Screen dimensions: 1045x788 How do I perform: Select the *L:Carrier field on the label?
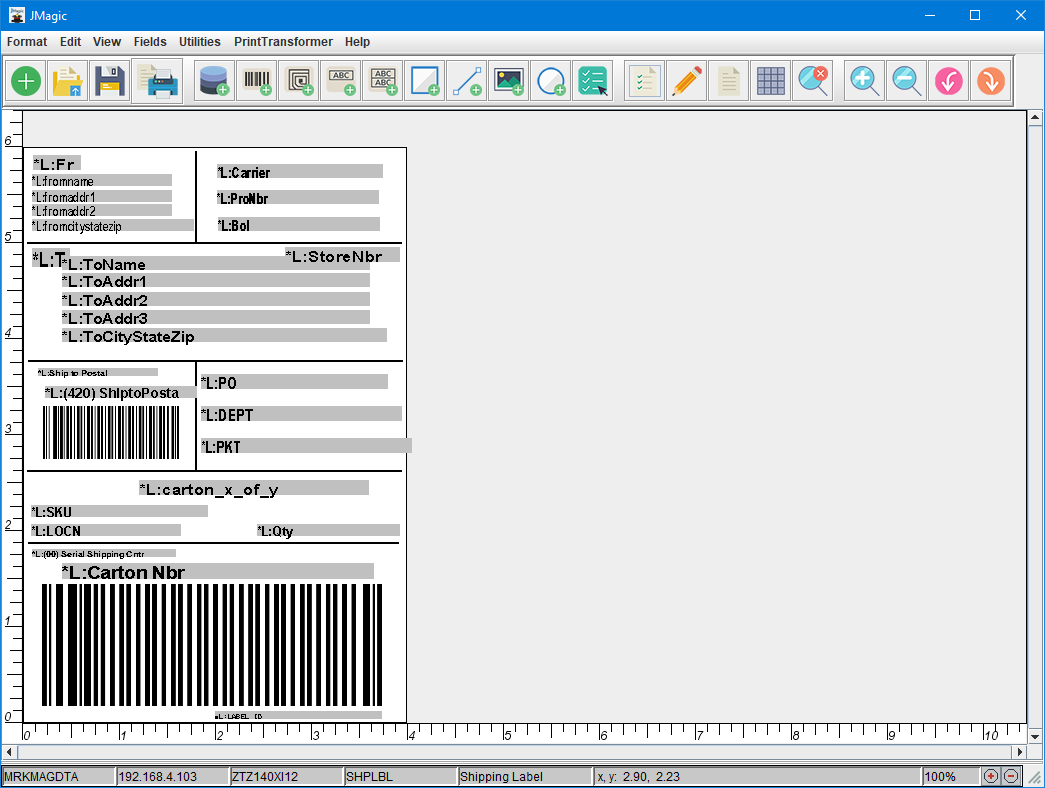point(300,172)
